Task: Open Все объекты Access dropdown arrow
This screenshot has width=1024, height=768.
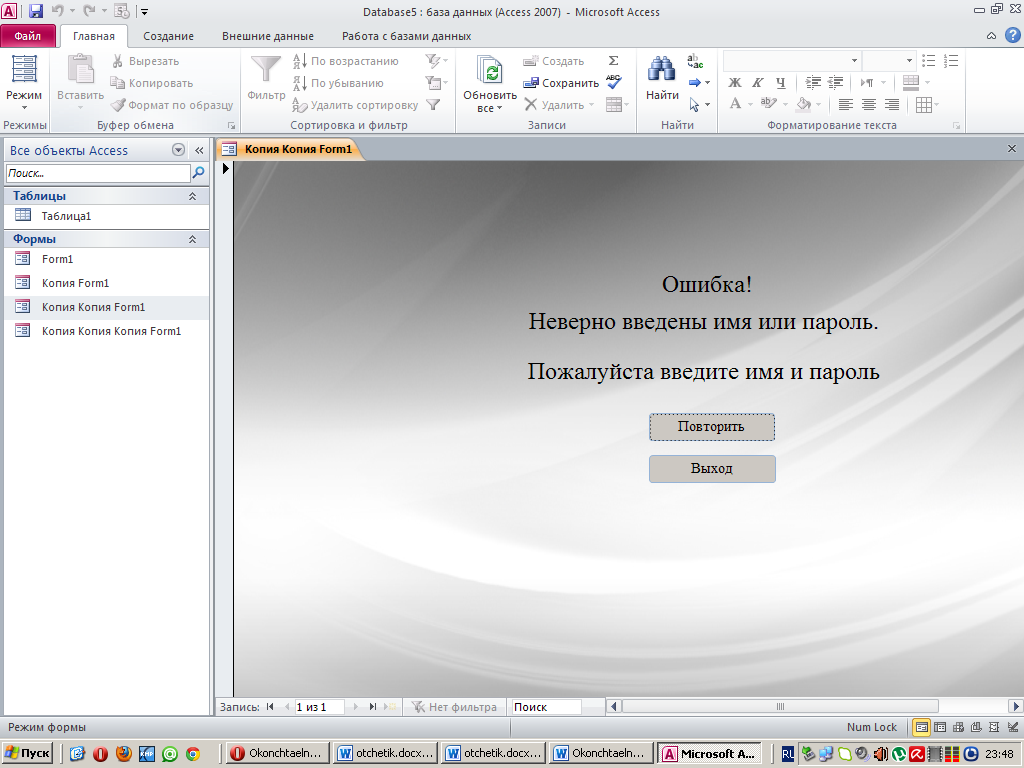Action: click(x=178, y=150)
